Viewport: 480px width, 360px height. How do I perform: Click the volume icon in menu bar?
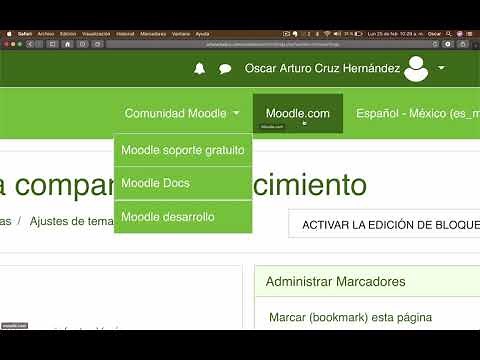point(337,34)
